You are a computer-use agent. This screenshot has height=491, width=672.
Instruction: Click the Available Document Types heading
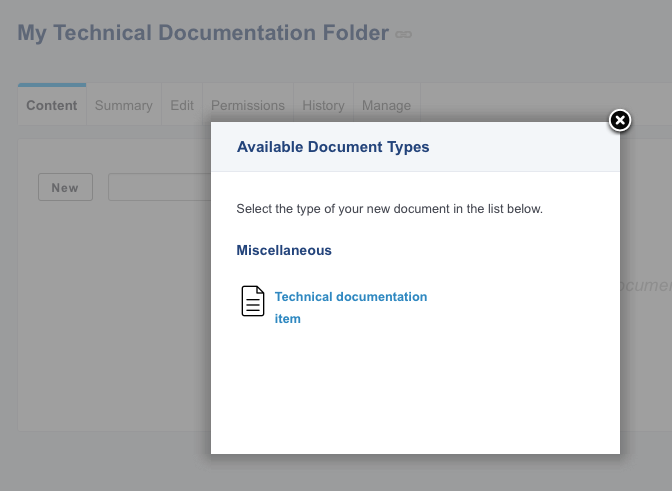333,147
